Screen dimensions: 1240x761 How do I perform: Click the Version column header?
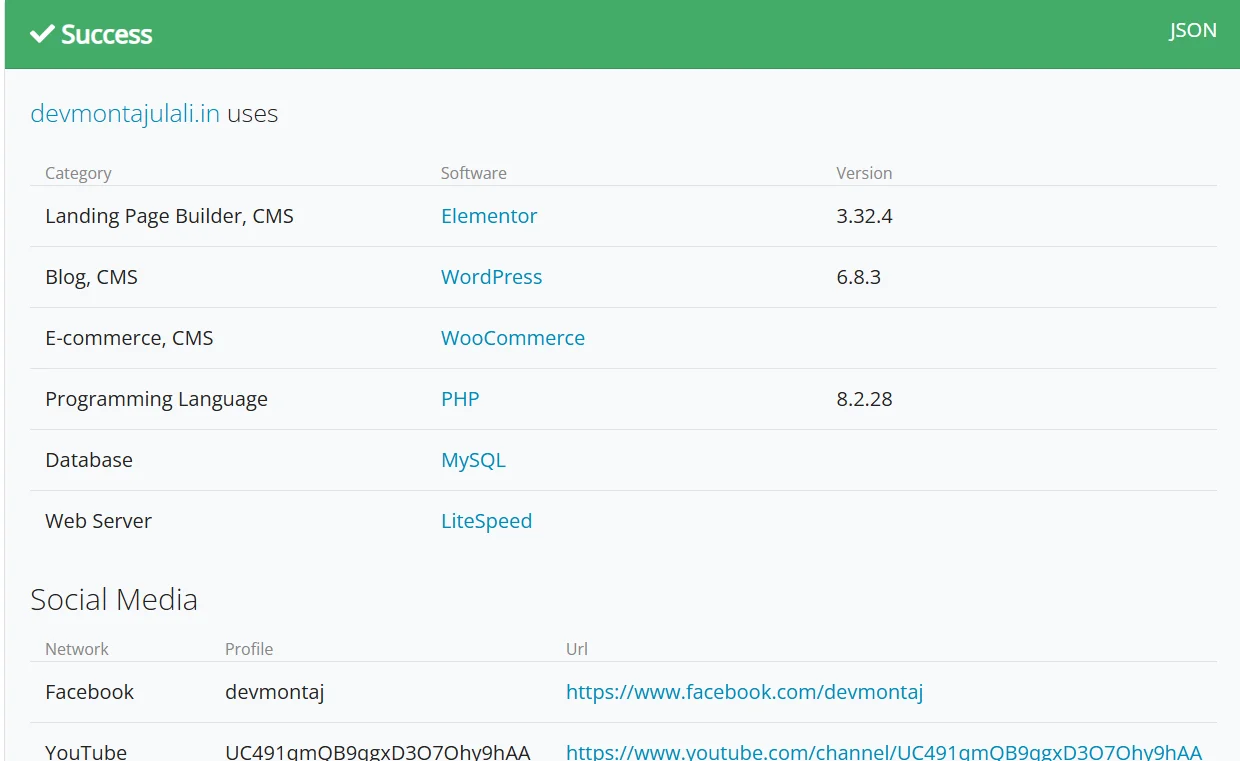click(x=864, y=173)
